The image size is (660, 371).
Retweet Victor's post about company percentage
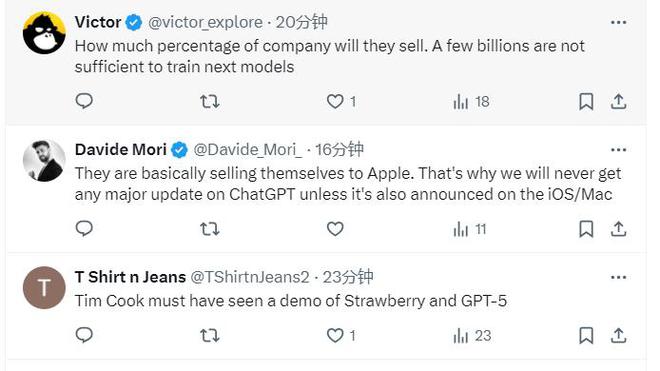point(210,101)
